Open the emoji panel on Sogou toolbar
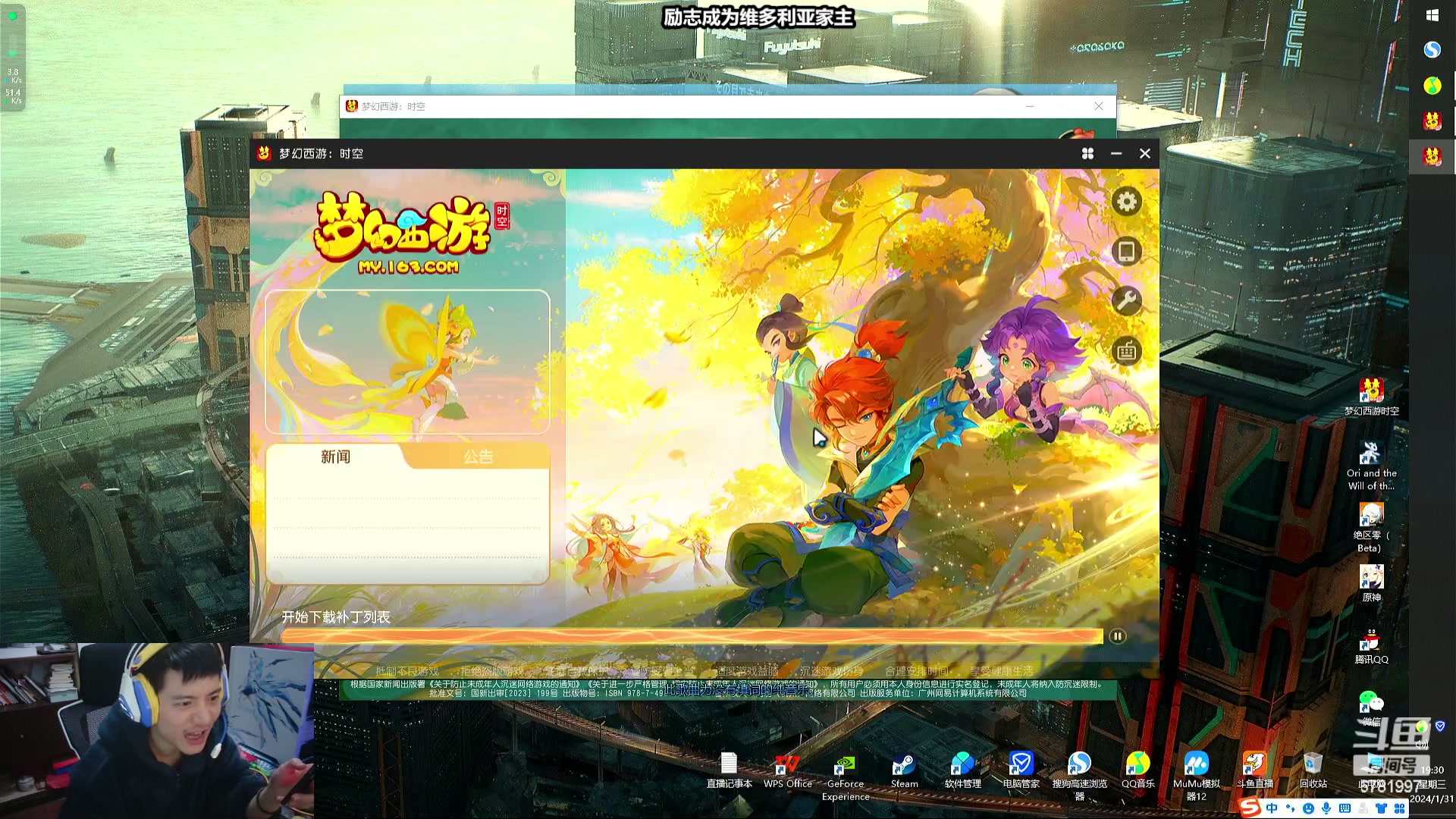Screen dimensions: 1456x819 1308,808
